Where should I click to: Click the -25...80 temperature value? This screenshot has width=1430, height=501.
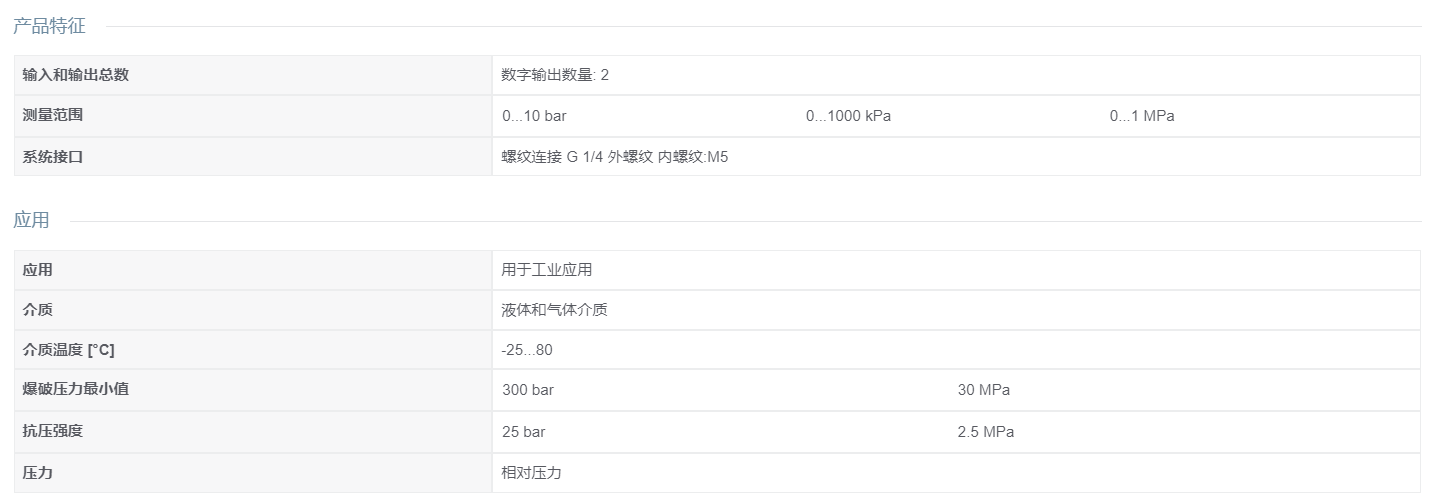(527, 351)
